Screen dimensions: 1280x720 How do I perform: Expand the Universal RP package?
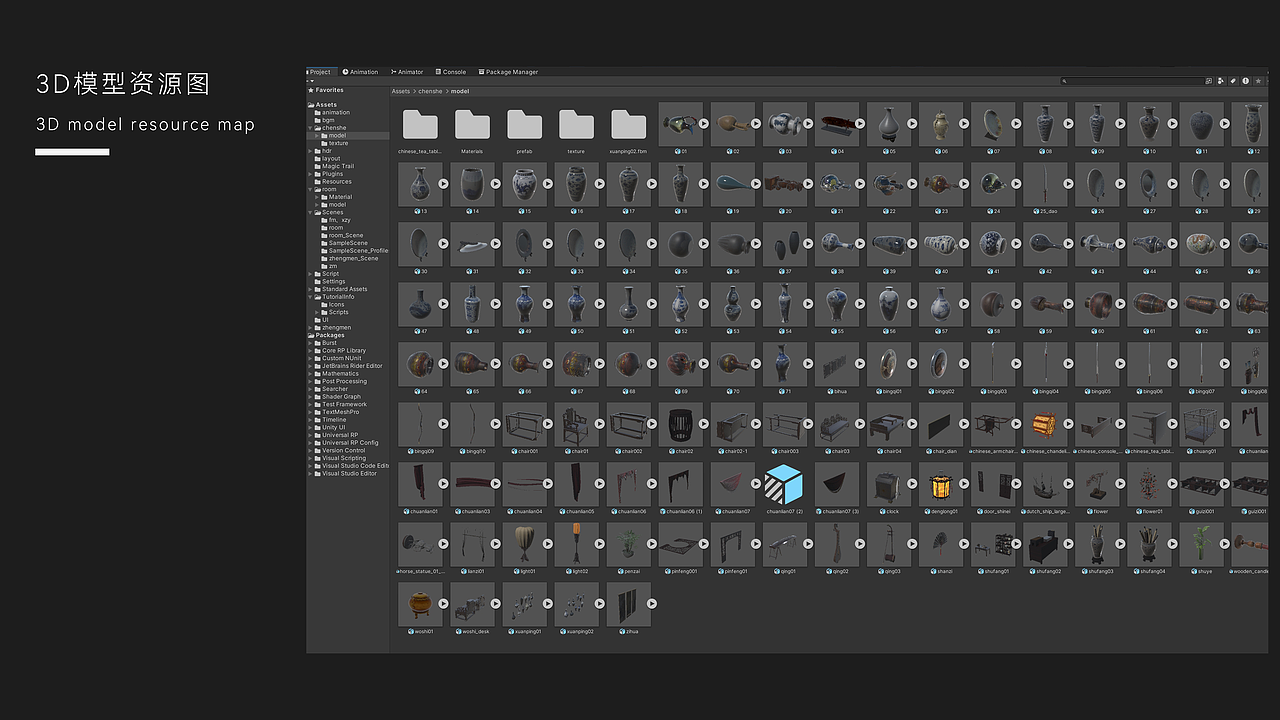click(310, 435)
